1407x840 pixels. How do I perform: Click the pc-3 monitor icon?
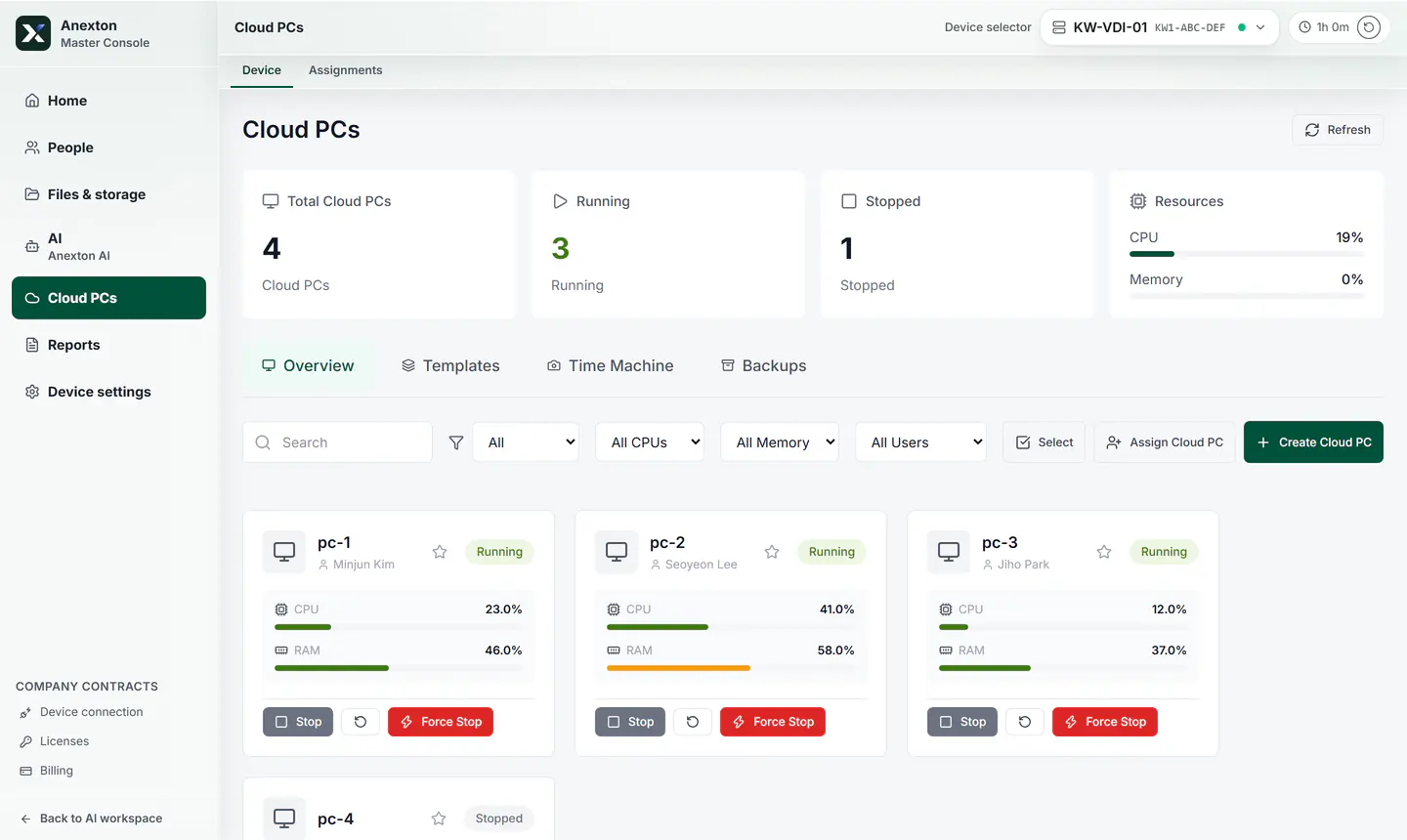(x=949, y=552)
